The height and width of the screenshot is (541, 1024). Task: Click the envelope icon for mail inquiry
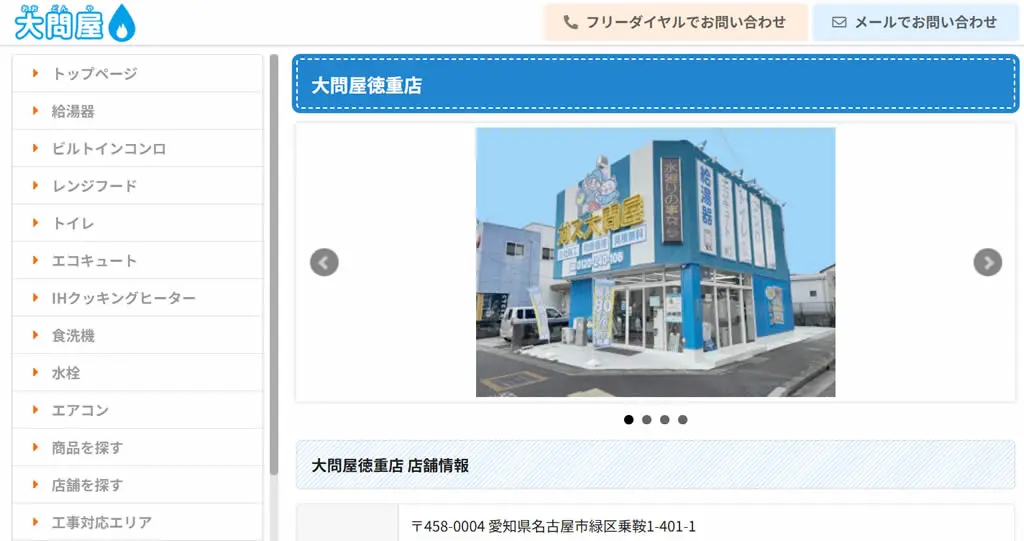point(839,22)
